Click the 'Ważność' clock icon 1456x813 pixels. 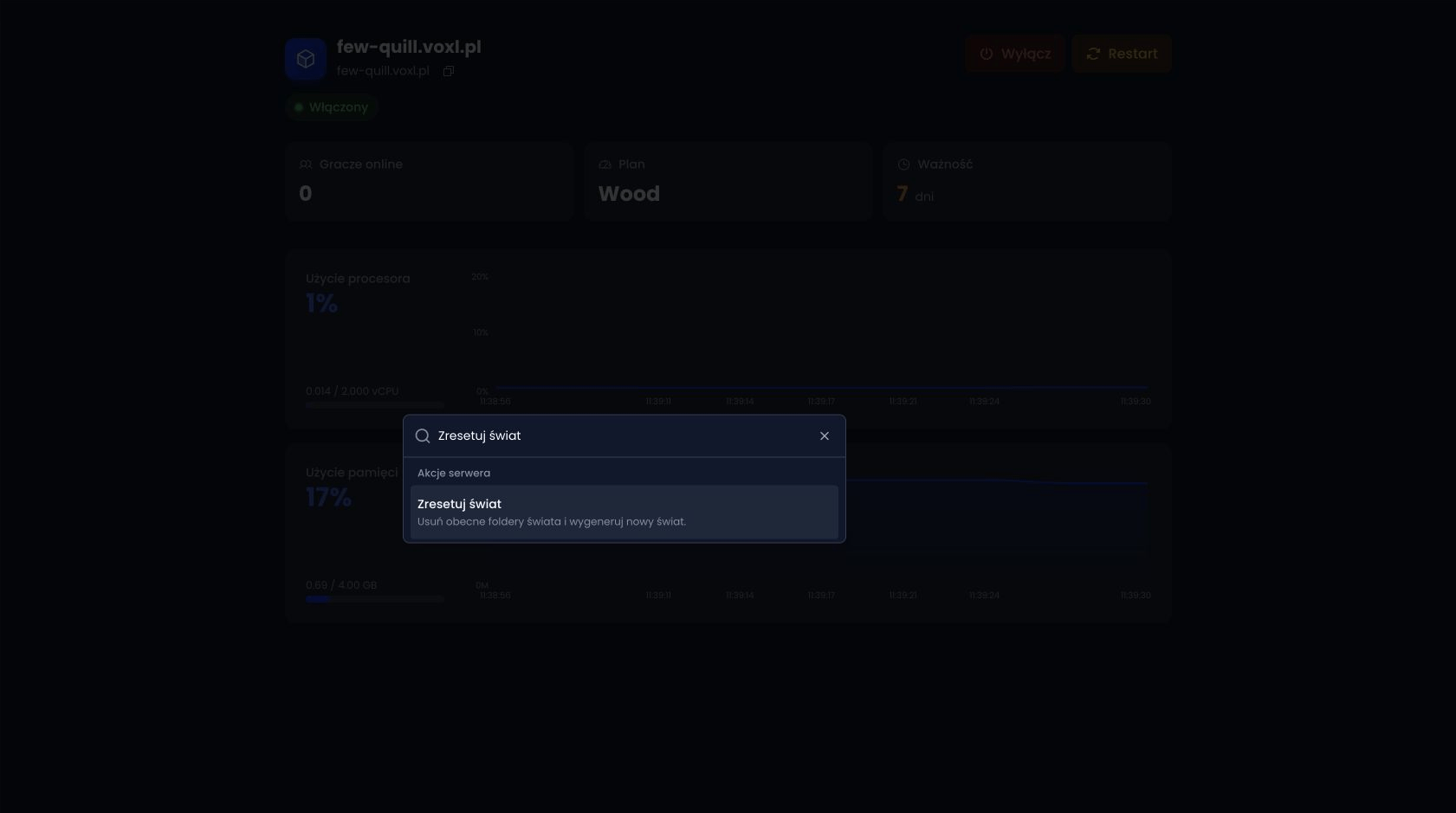(903, 165)
